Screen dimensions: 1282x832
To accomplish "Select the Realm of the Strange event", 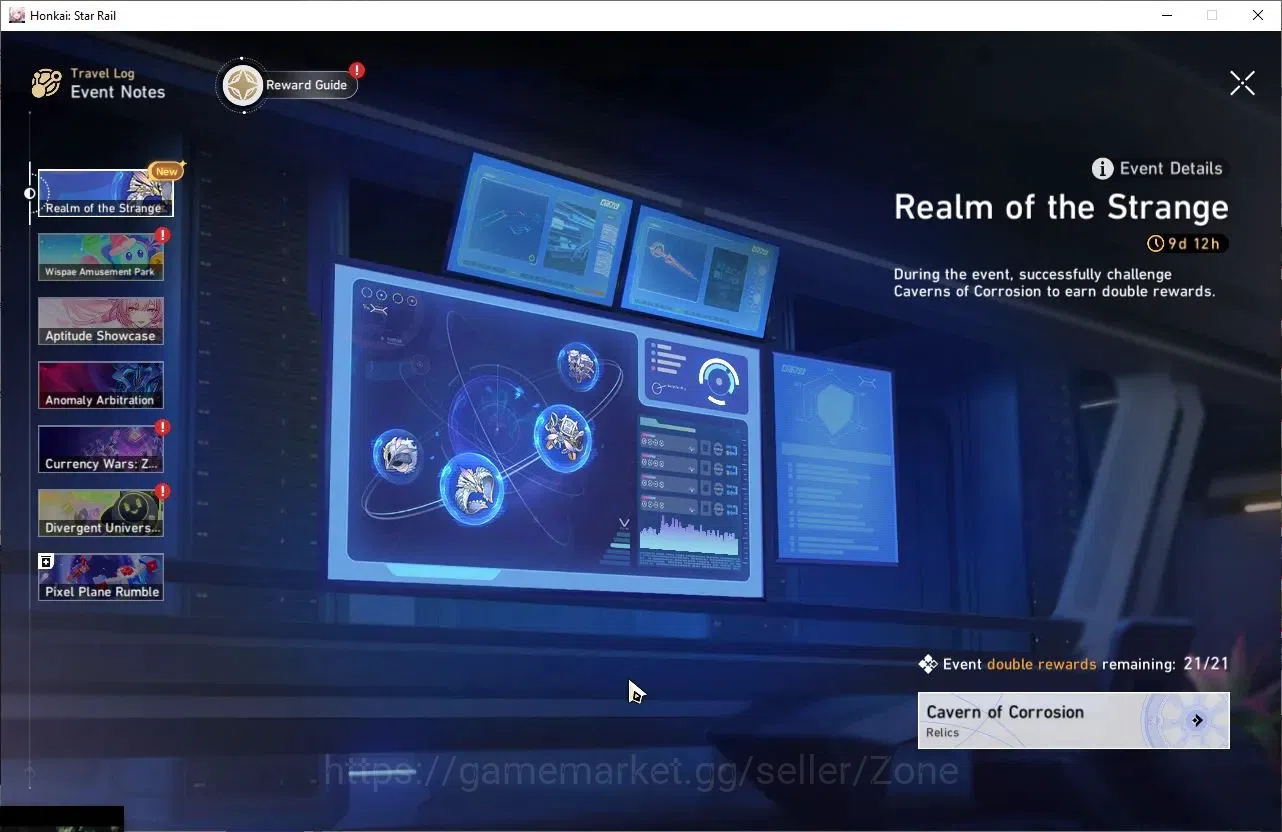I will tap(105, 193).
